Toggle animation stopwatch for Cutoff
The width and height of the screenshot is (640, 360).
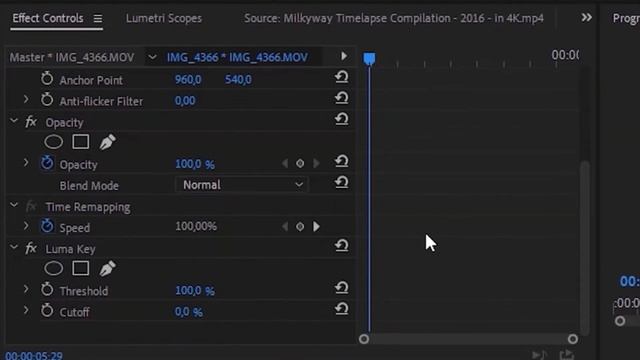pyautogui.click(x=47, y=310)
